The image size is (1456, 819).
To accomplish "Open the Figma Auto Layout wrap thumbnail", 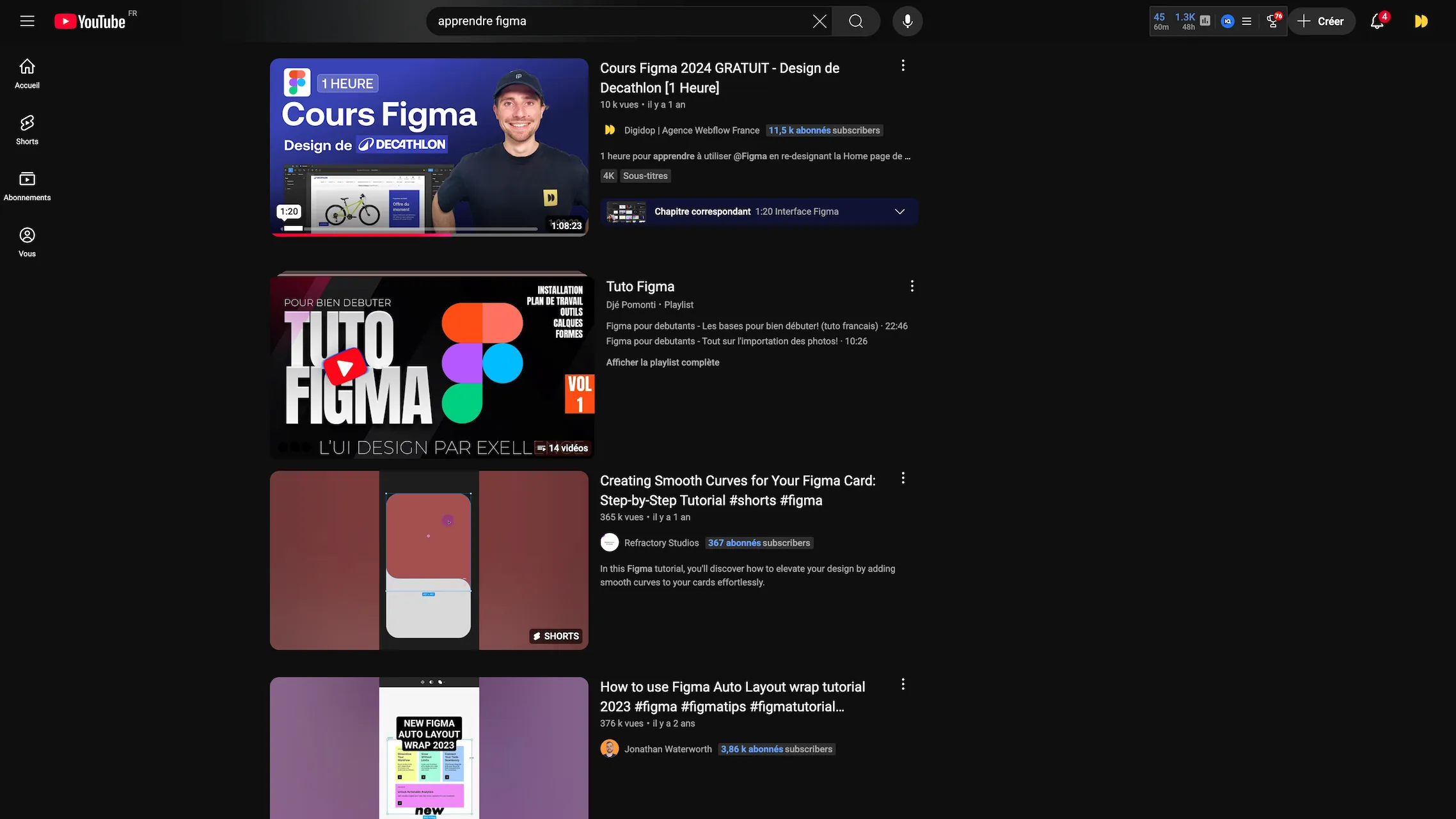I will pos(429,748).
